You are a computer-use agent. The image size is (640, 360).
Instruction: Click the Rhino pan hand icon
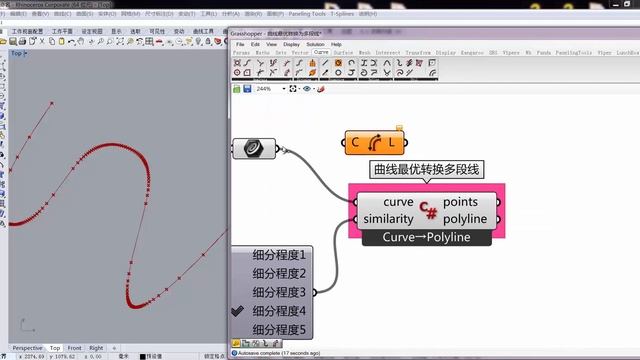click(x=81, y=41)
